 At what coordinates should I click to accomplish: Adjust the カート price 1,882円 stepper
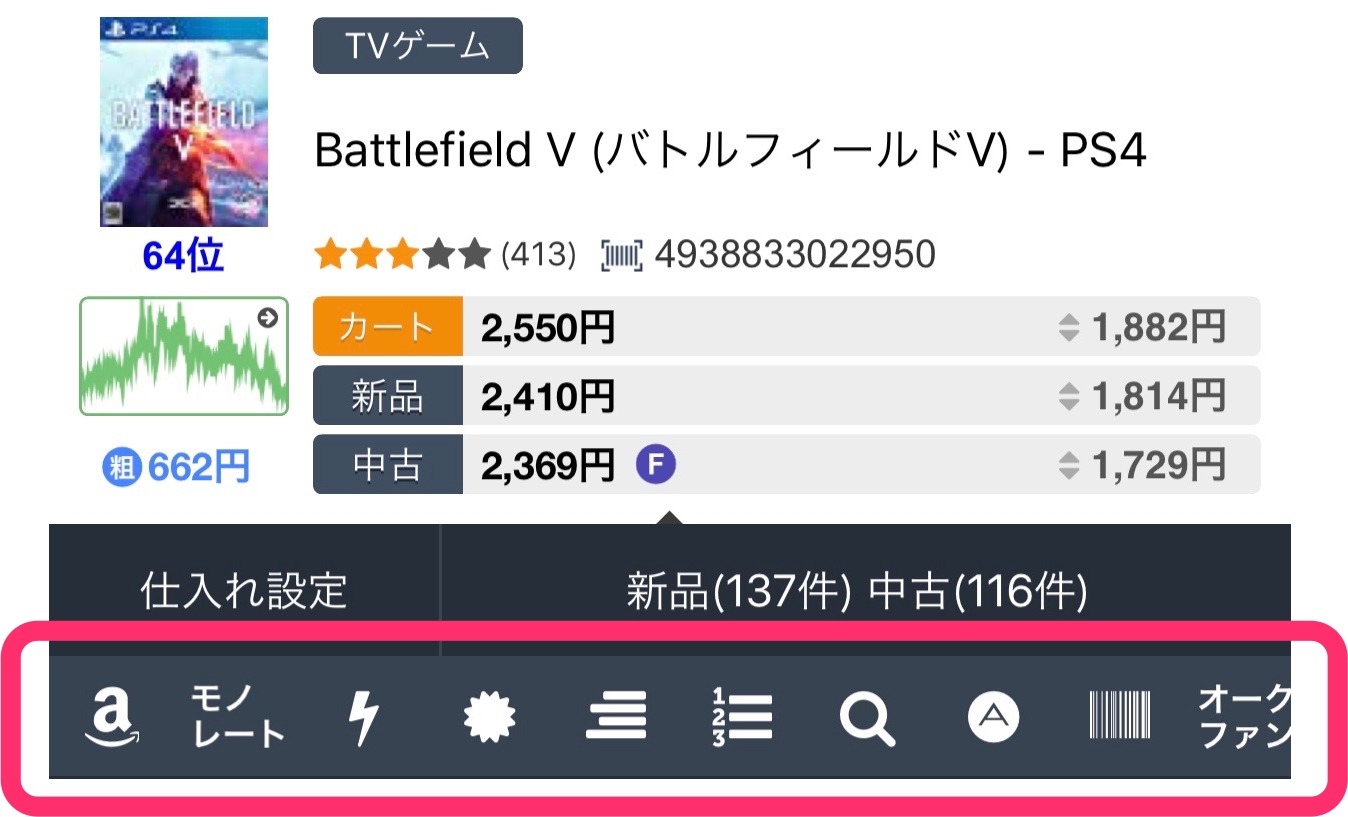[1070, 327]
